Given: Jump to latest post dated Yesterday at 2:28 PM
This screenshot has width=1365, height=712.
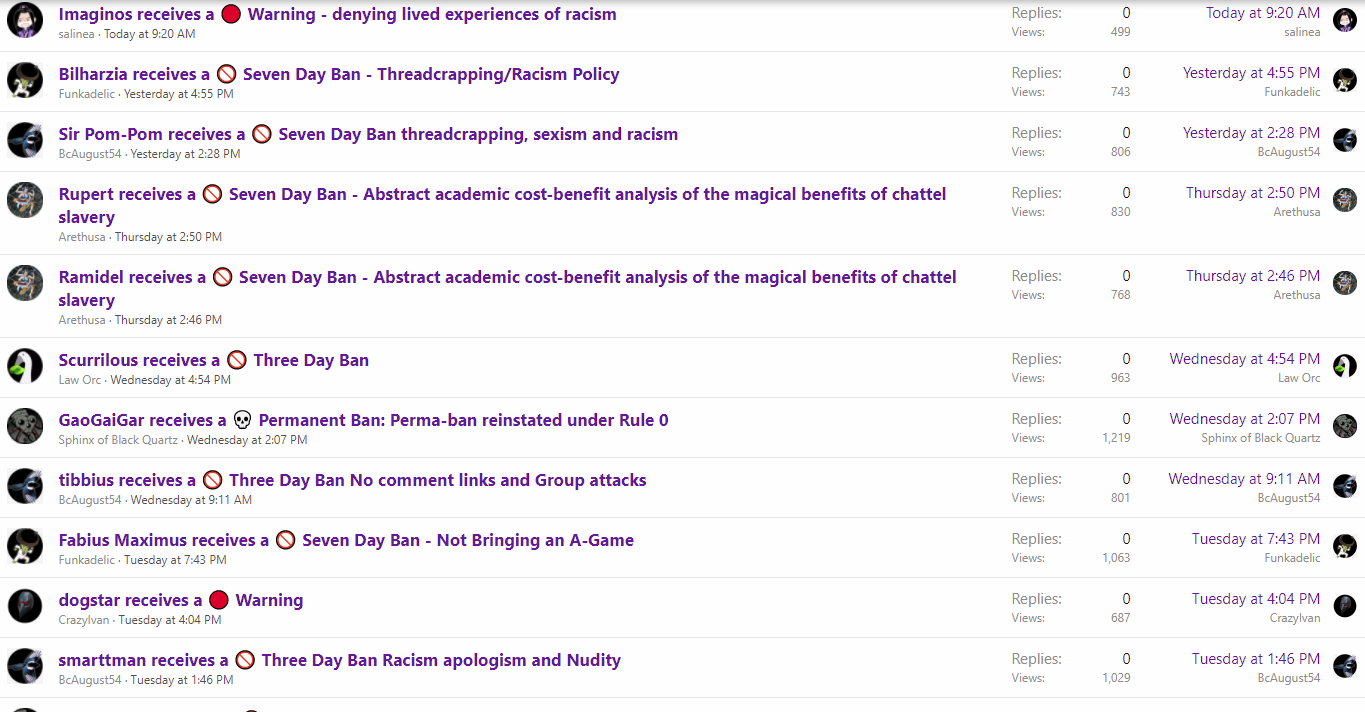Looking at the screenshot, I should (x=1251, y=133).
